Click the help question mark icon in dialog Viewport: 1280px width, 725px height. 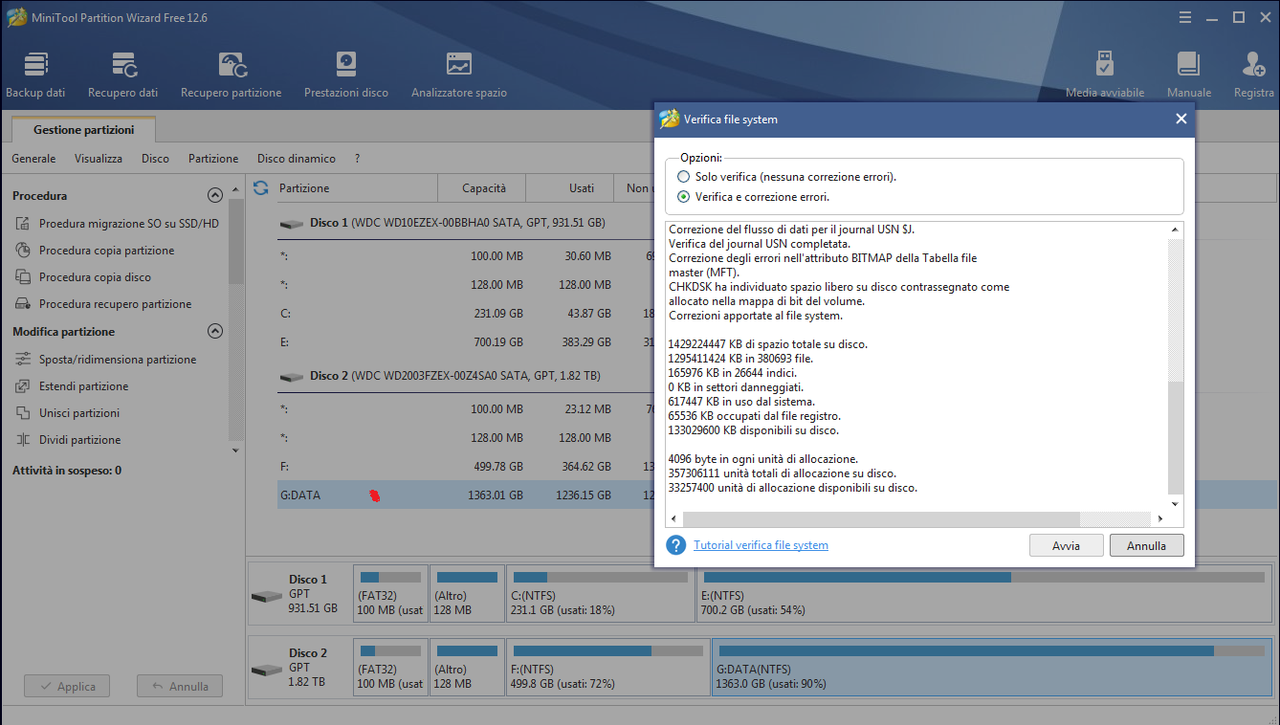point(676,545)
